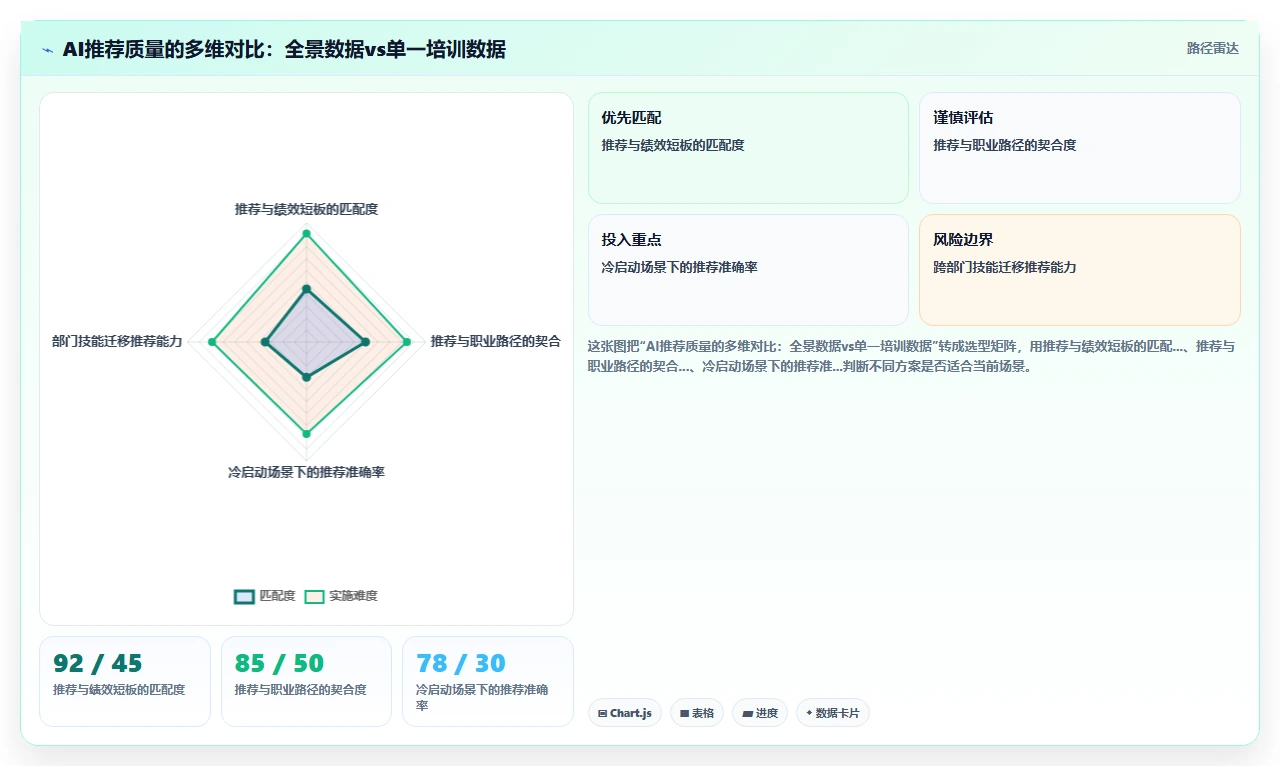This screenshot has height=766, width=1280.
Task: Click radar axis label 推荐与职业路径的契合
Action: (496, 341)
